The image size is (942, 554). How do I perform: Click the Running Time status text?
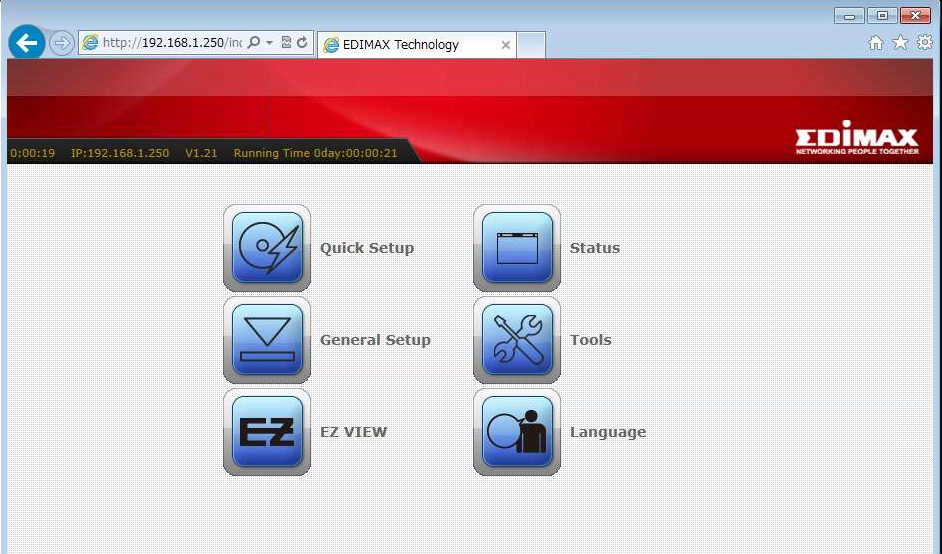315,153
